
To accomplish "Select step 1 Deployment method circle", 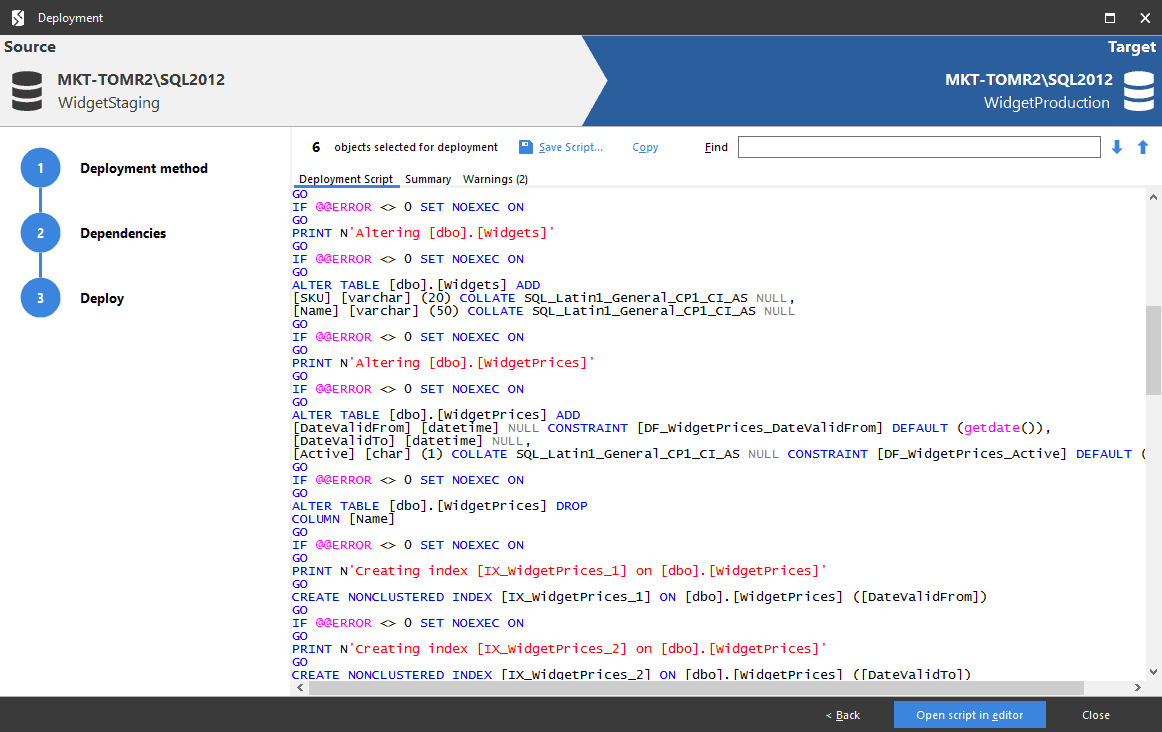I will [x=40, y=168].
